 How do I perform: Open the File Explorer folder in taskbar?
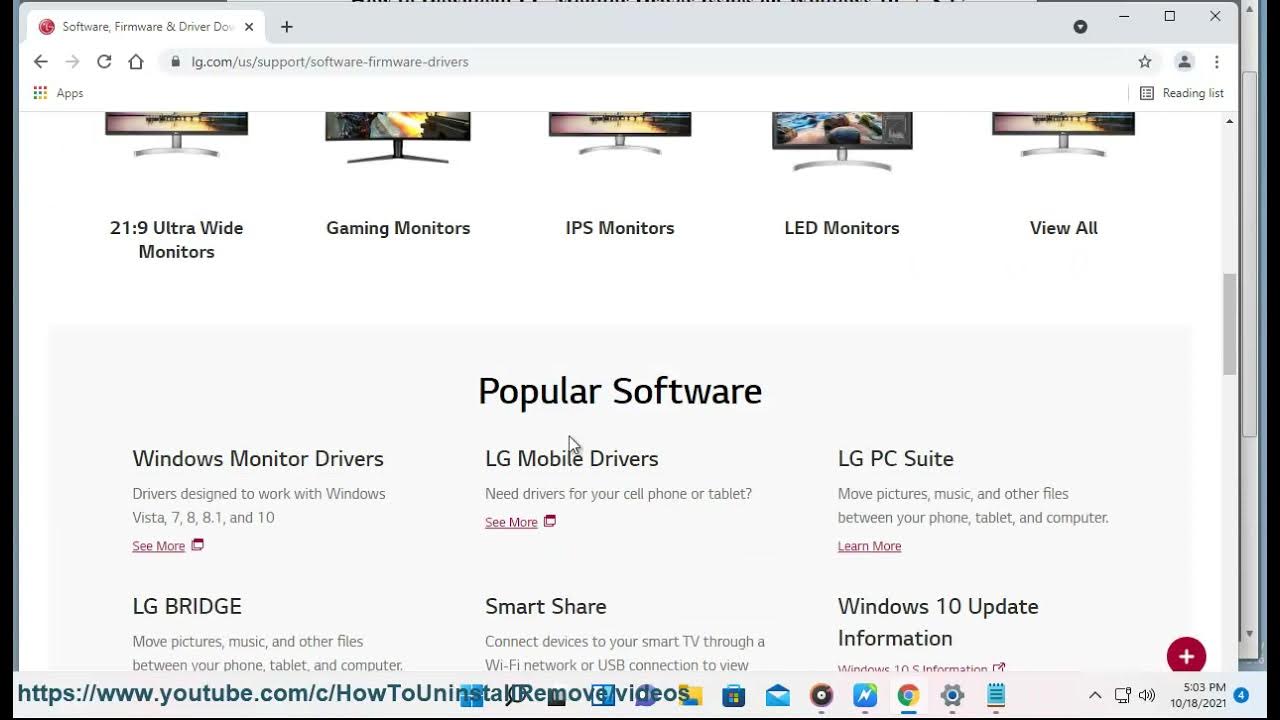click(x=692, y=695)
